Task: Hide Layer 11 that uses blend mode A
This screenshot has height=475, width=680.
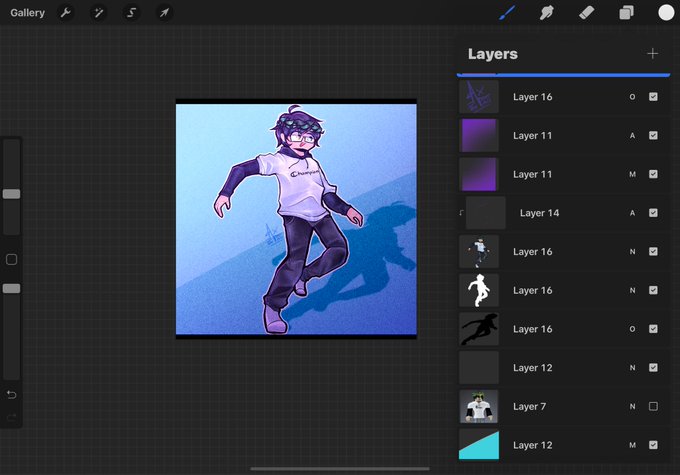Action: (653, 135)
